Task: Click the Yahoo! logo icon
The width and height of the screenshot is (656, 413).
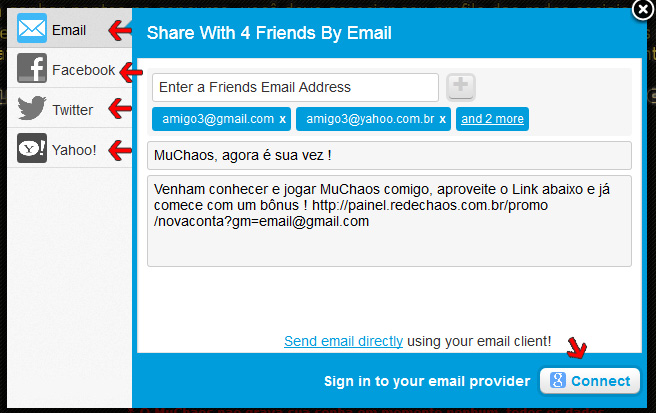Action: pyautogui.click(x=32, y=148)
